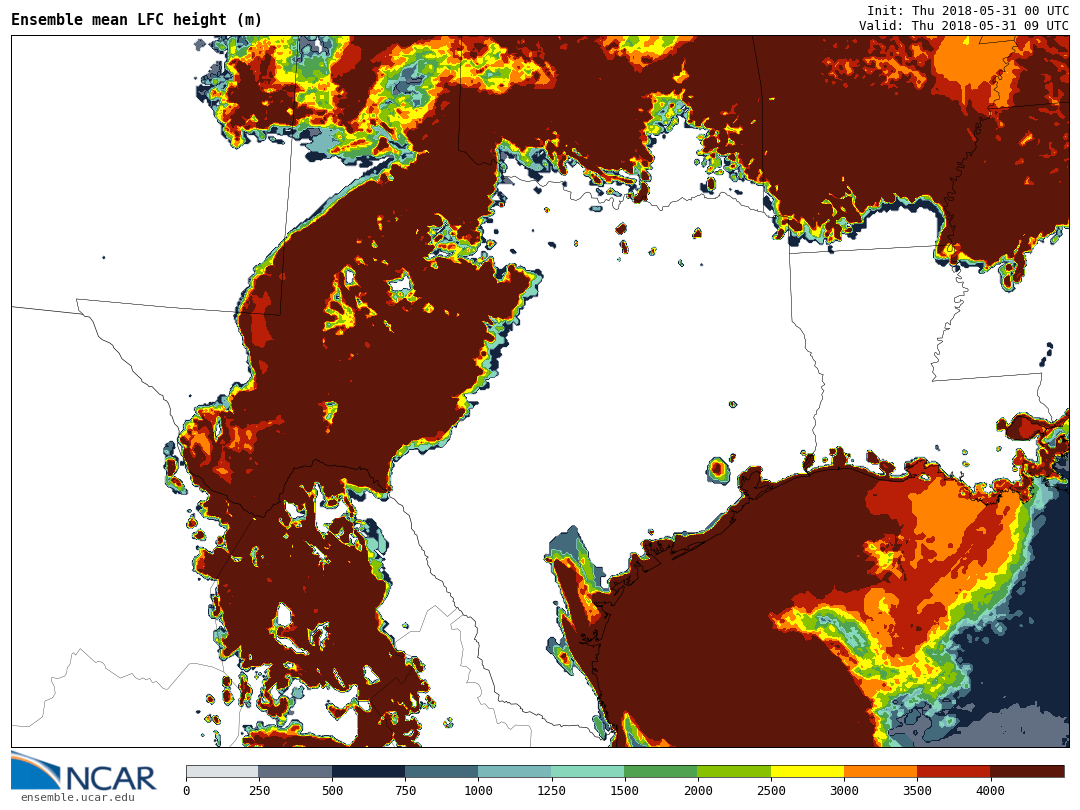1080x810 pixels.
Task: Open the ensemble.ucar.edu link text
Action: (x=77, y=797)
